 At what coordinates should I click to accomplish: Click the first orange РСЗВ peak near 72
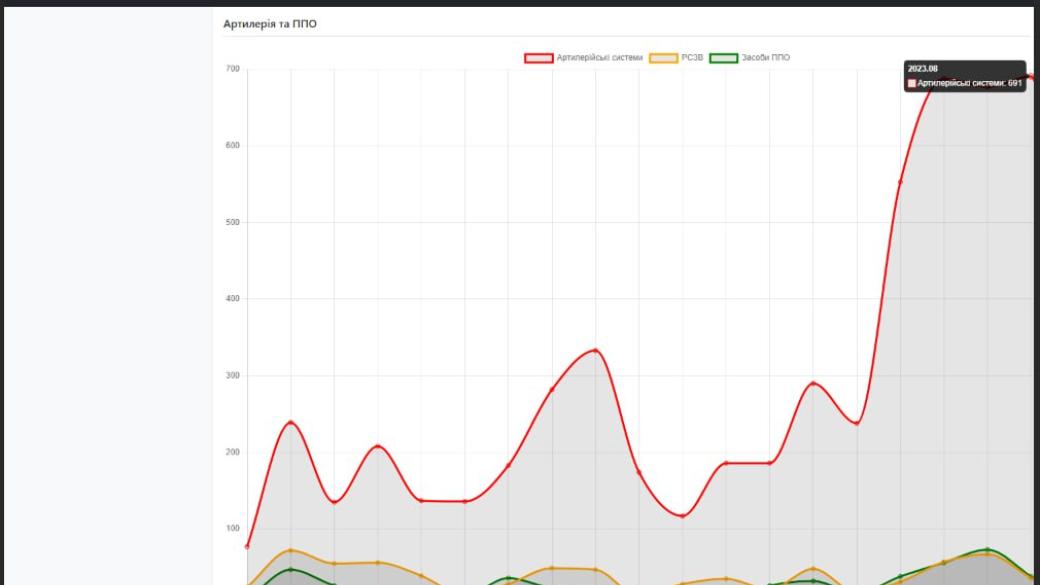291,550
